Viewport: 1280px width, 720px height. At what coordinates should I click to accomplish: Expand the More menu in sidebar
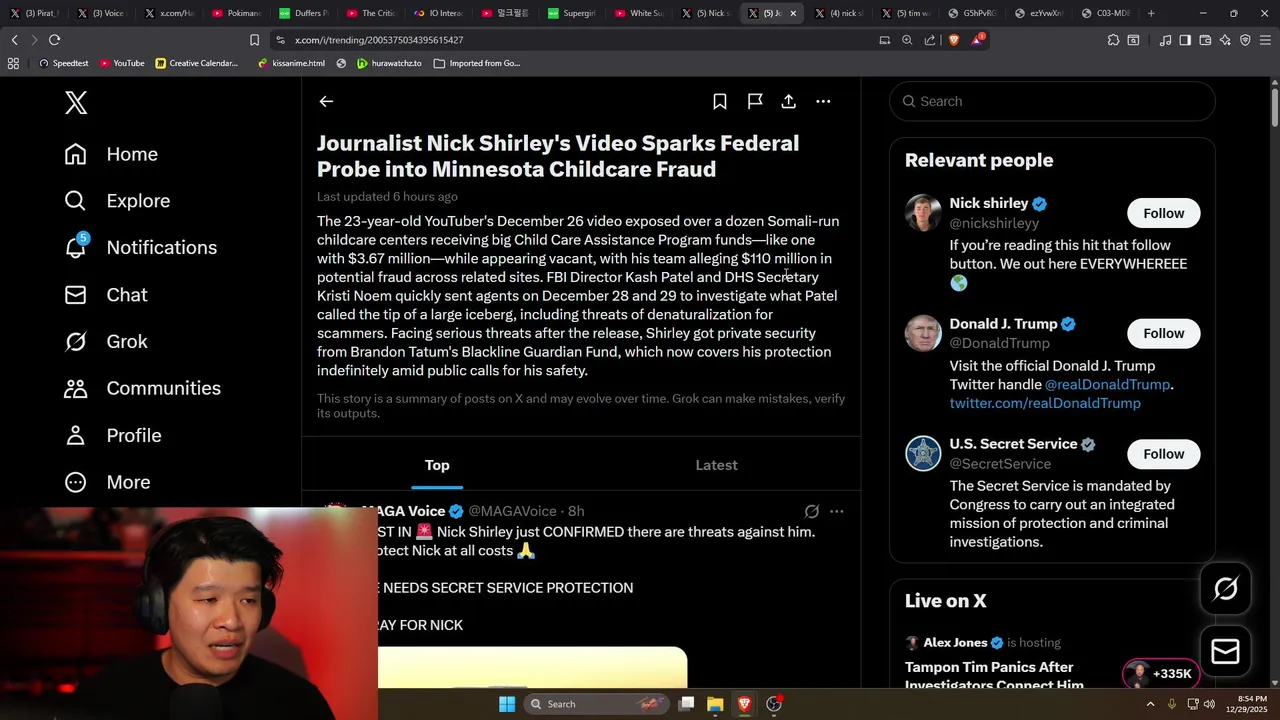click(107, 482)
